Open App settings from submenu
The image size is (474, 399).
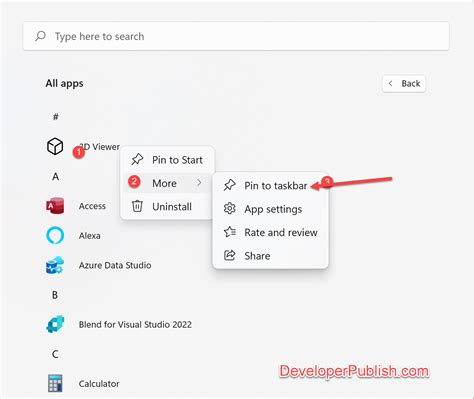270,209
